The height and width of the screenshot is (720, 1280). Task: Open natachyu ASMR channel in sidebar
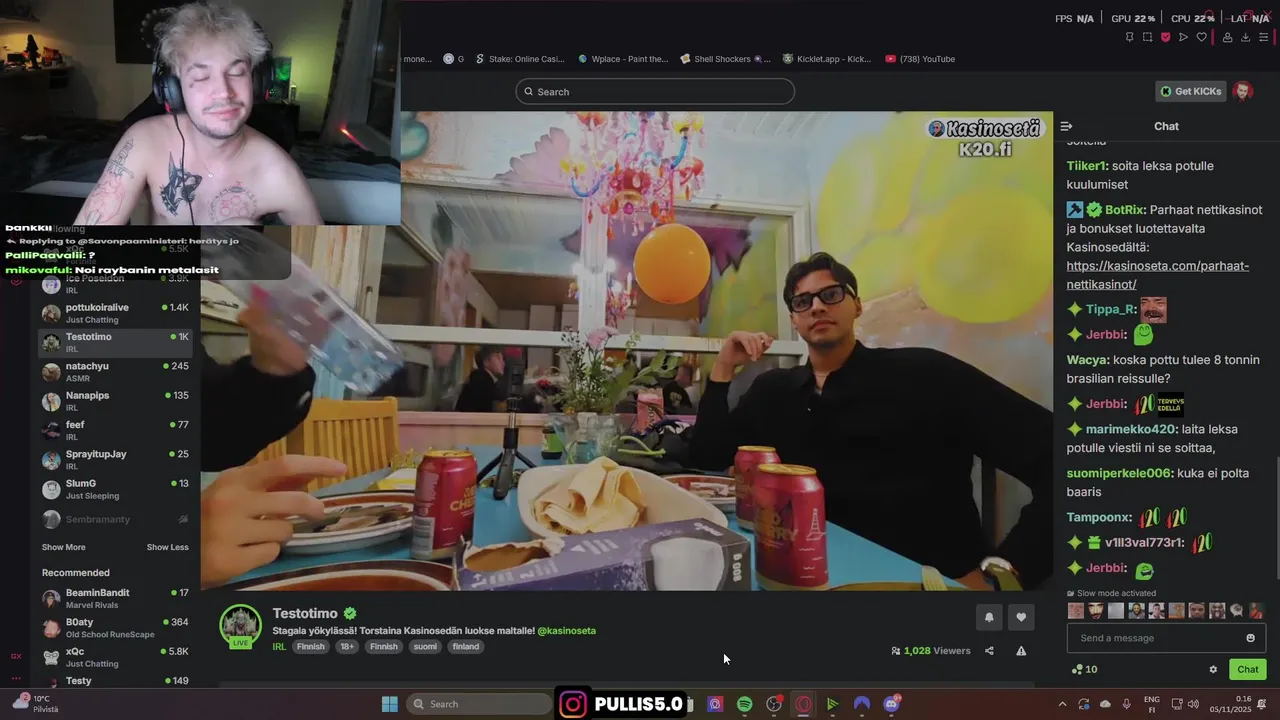click(x=115, y=372)
